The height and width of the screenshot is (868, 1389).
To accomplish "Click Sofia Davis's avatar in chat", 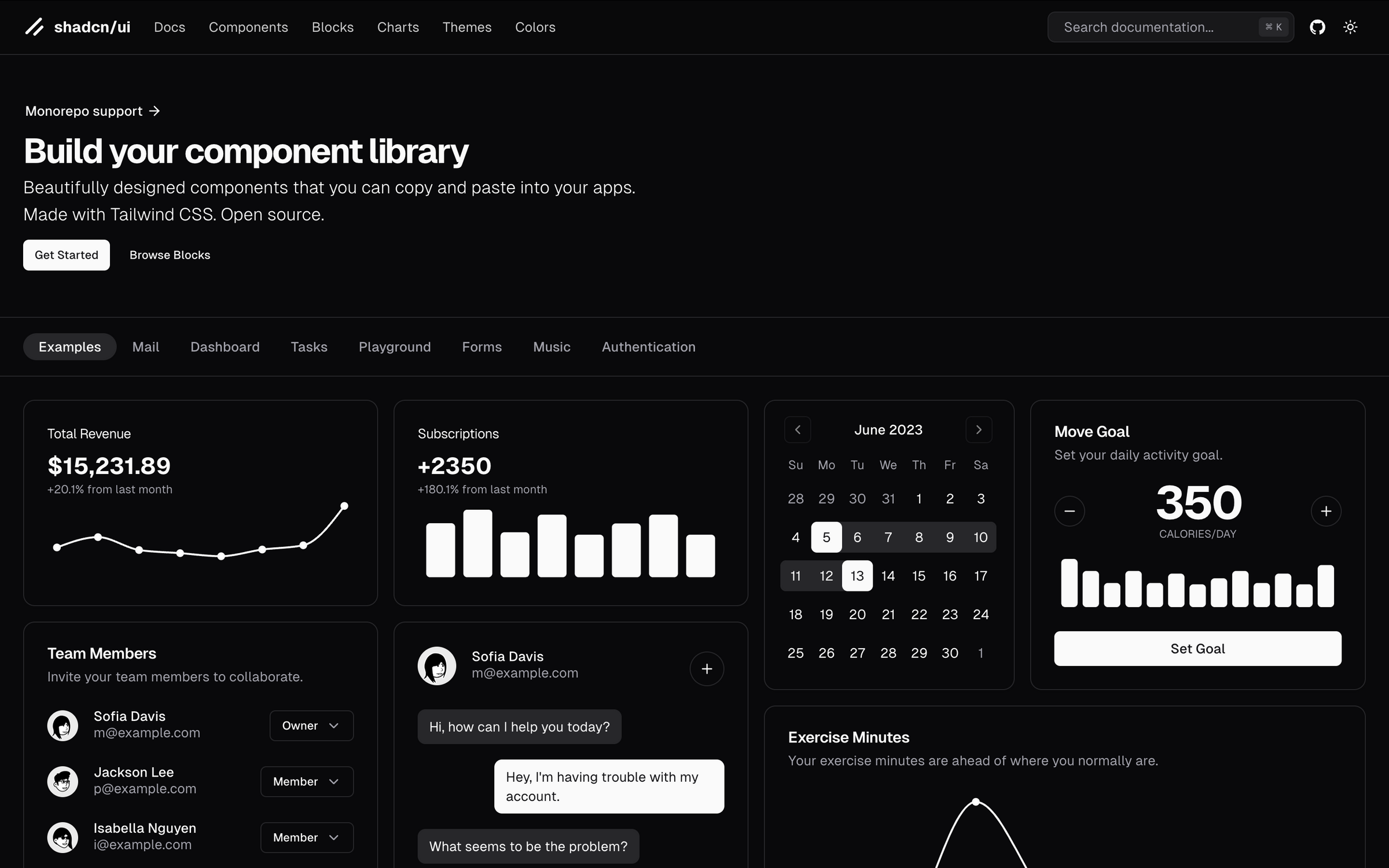I will pos(437,665).
